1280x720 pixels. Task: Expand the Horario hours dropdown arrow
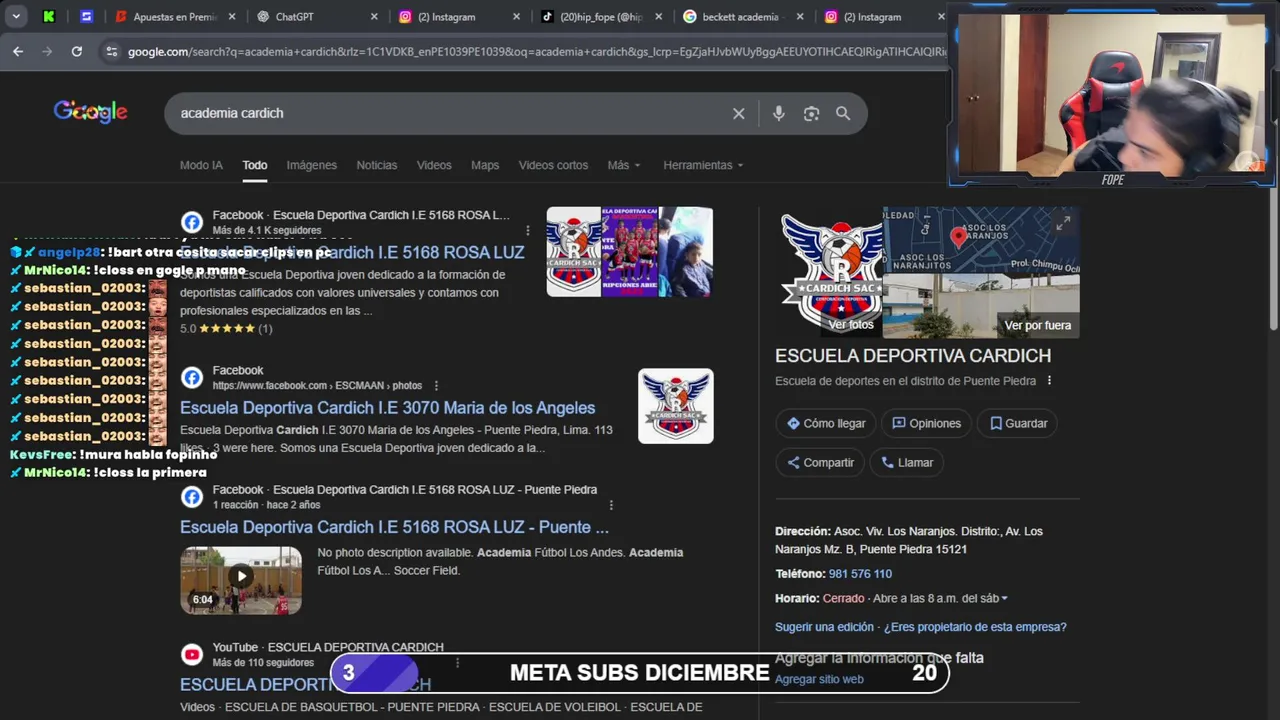pyautogui.click(x=1004, y=599)
